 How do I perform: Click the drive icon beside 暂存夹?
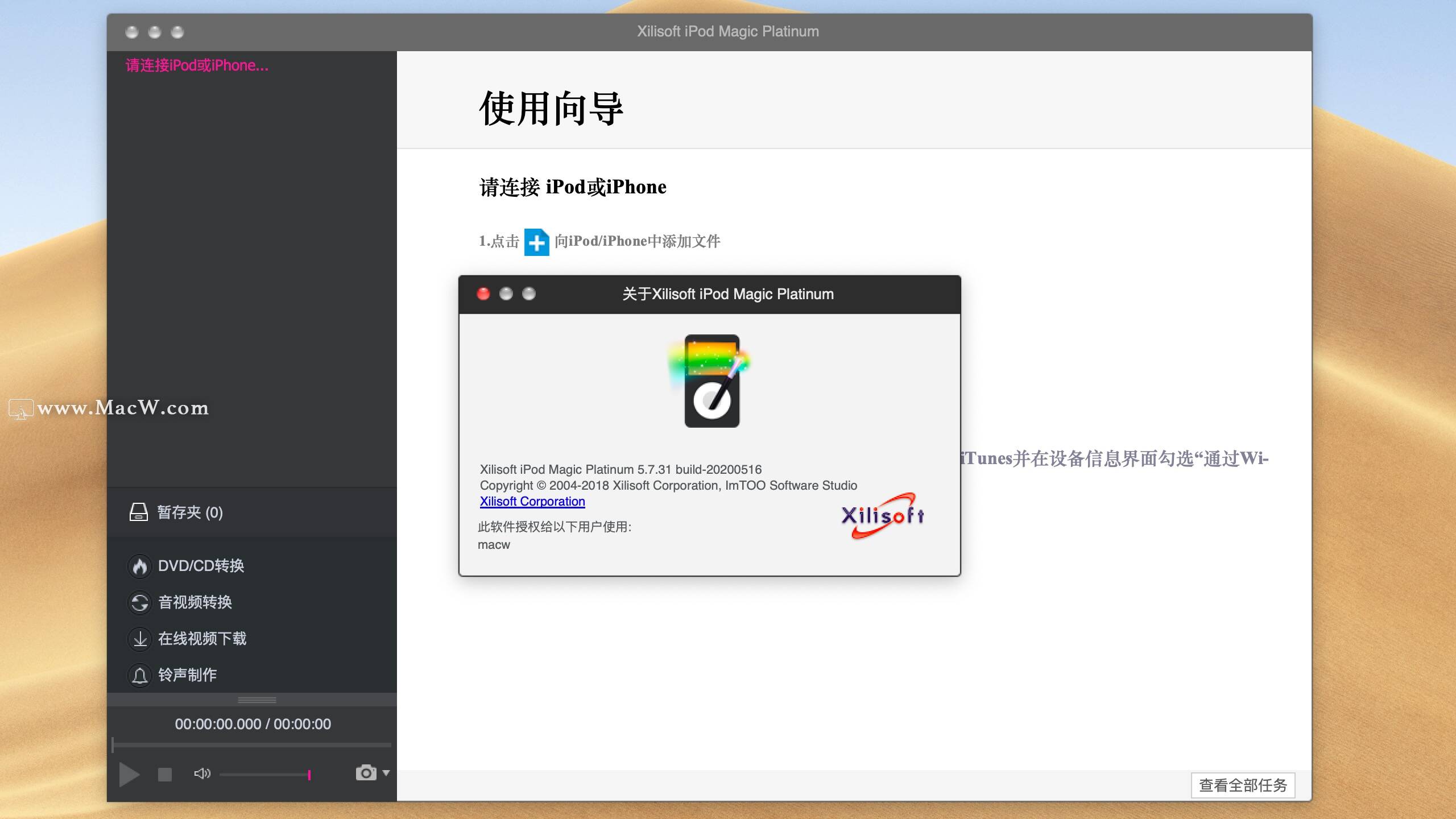click(138, 512)
